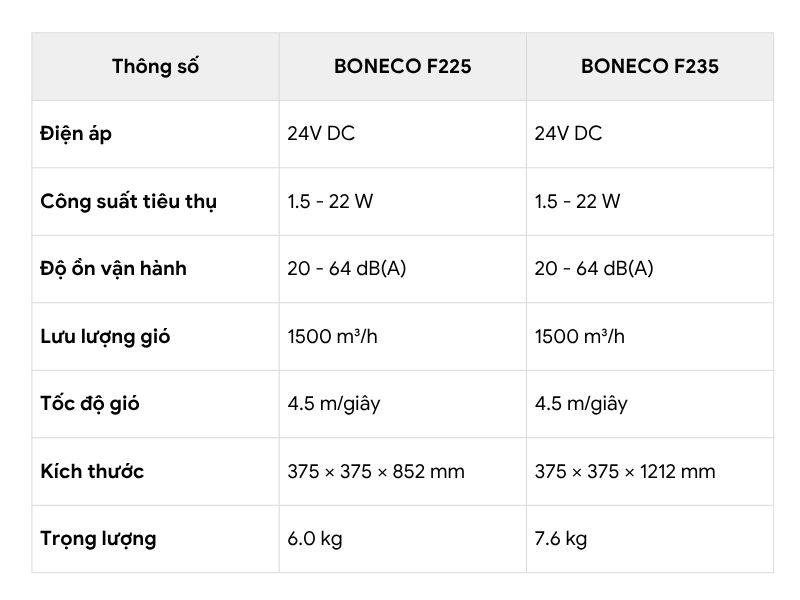
Task: Select the Kích thước row label
Action: click(x=92, y=471)
